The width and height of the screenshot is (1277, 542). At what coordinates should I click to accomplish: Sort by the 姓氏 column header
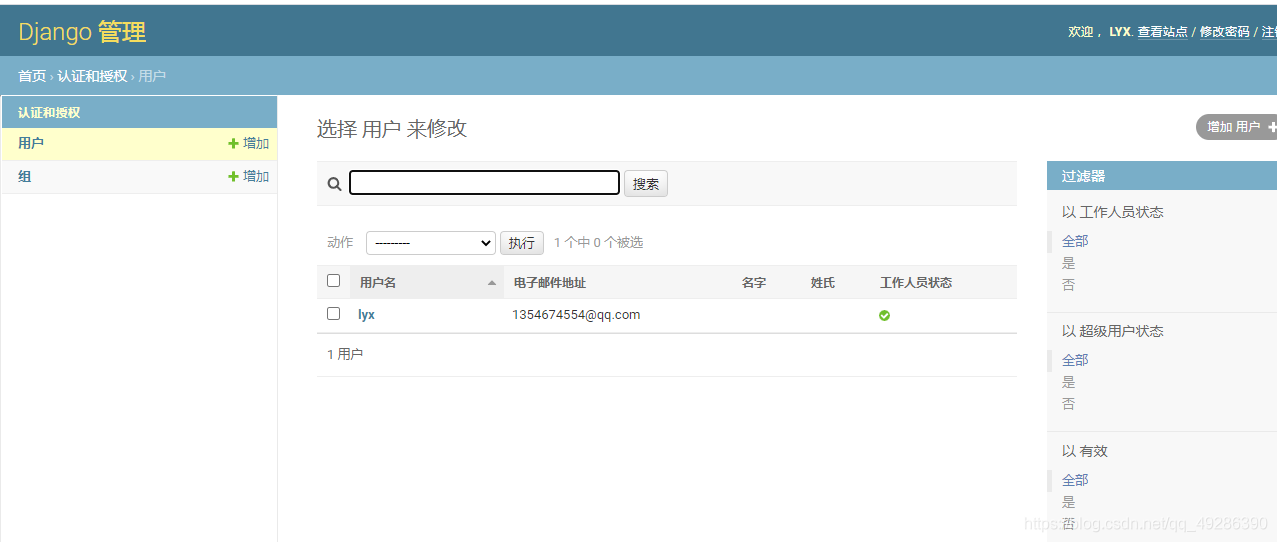click(x=823, y=283)
